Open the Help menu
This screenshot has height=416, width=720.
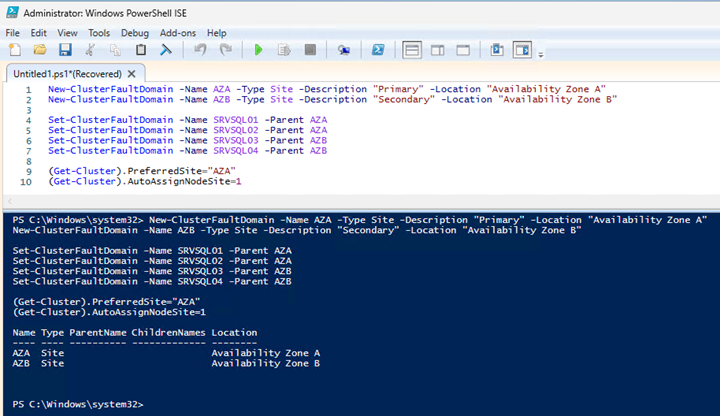click(x=216, y=33)
